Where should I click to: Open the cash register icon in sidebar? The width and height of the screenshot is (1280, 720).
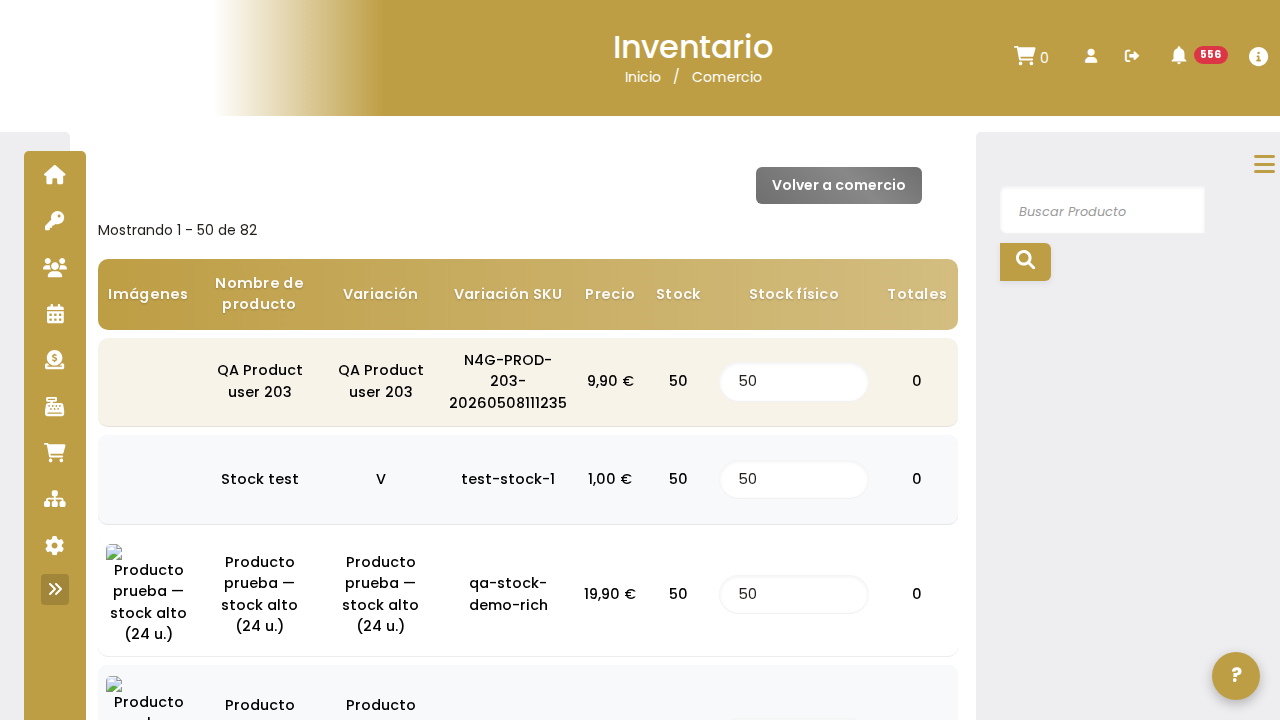[55, 406]
